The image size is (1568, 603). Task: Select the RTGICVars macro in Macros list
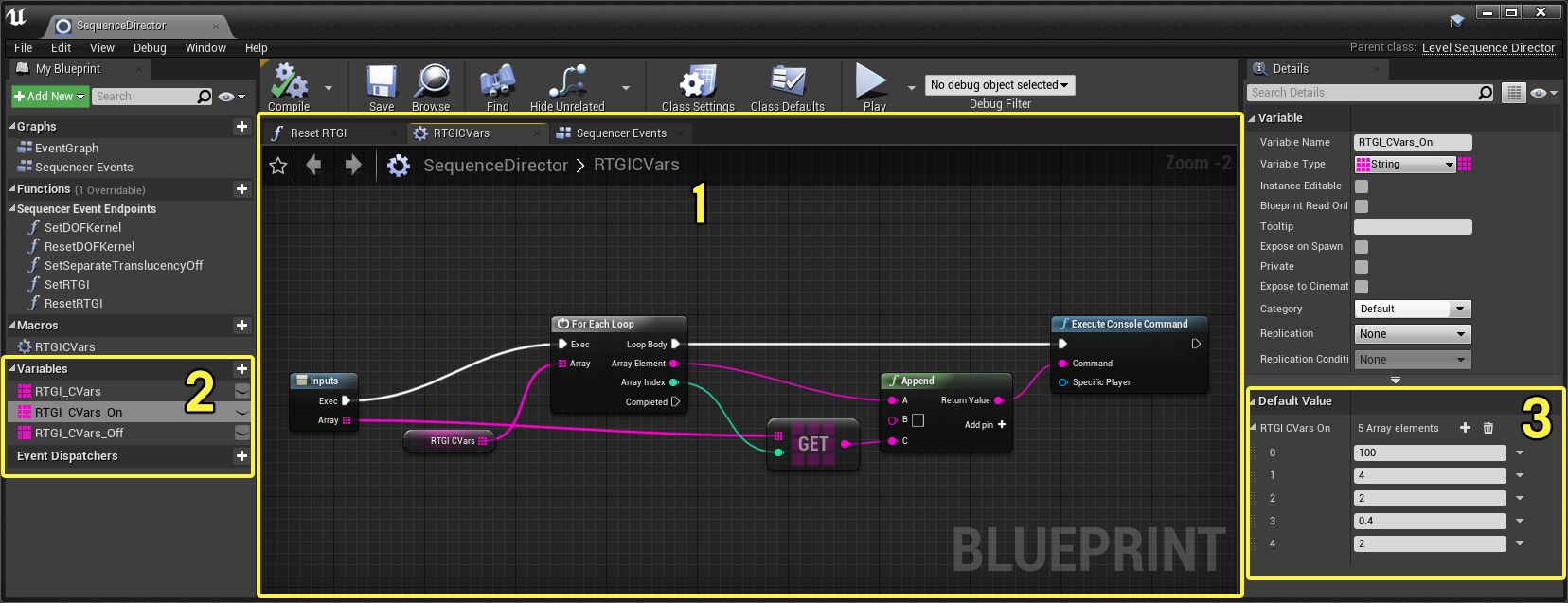click(x=64, y=346)
